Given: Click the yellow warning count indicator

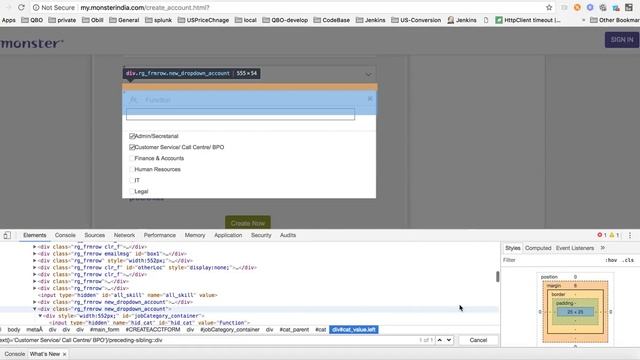Looking at the screenshot, I should [614, 235].
